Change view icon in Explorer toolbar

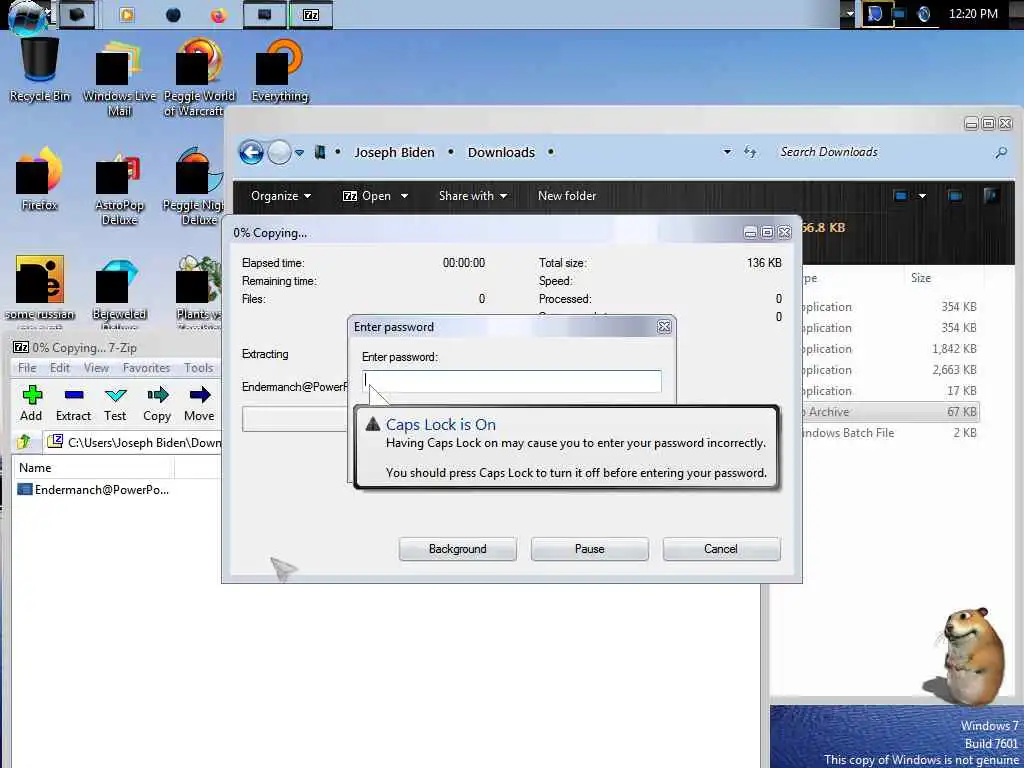coord(900,196)
